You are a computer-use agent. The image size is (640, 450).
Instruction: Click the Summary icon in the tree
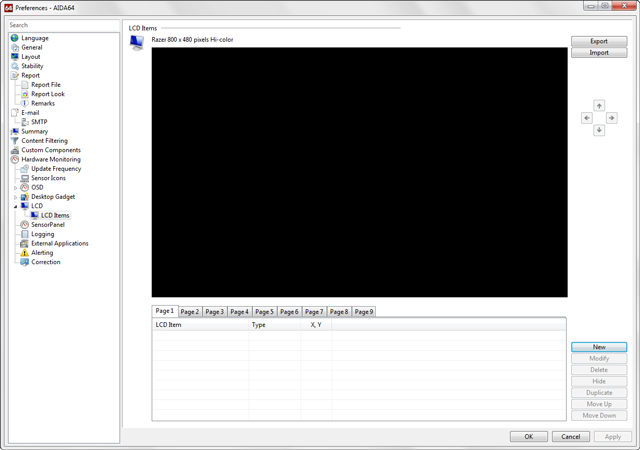tap(15, 132)
